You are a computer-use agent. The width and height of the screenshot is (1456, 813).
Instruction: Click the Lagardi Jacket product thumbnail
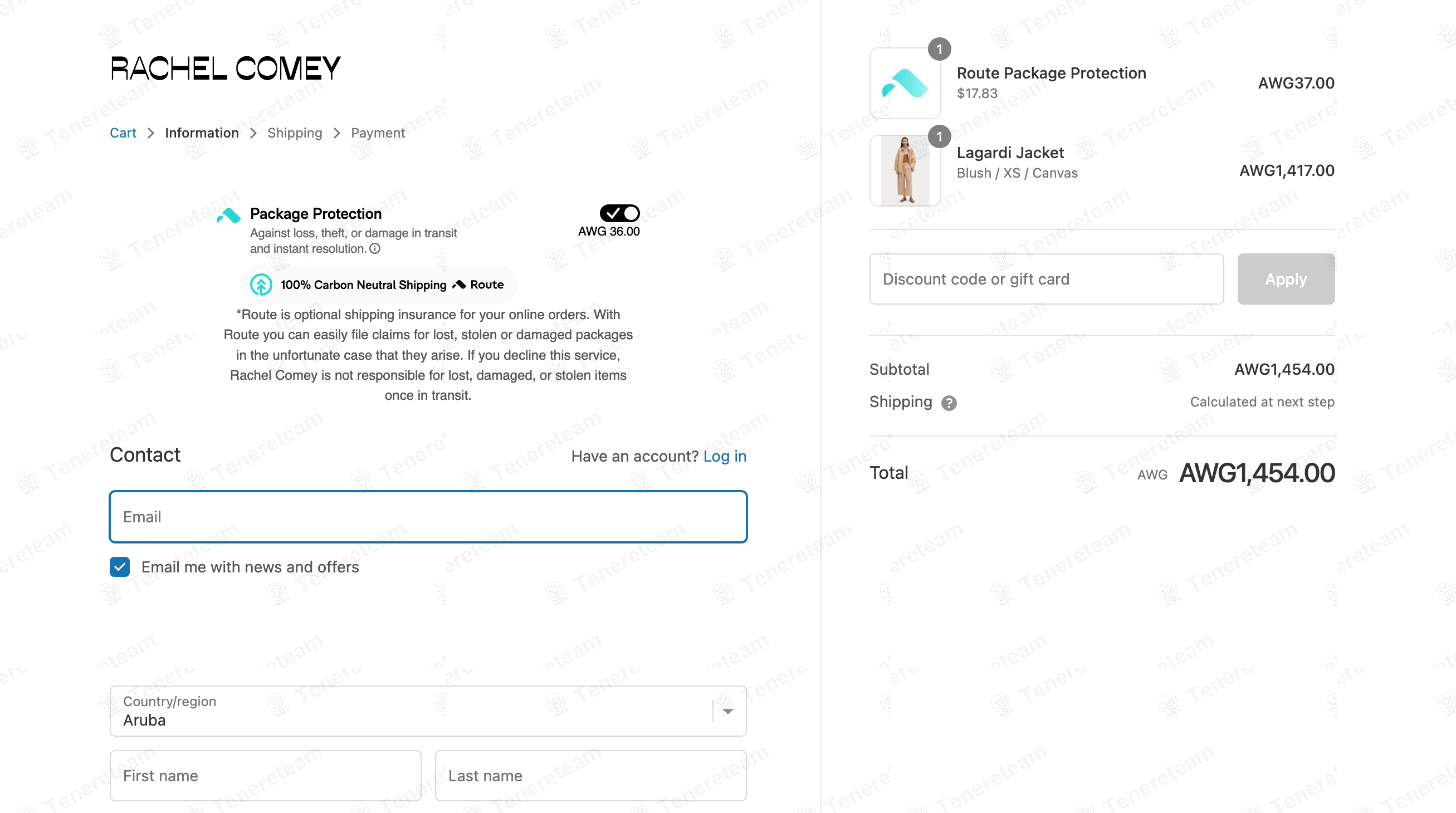click(905, 170)
